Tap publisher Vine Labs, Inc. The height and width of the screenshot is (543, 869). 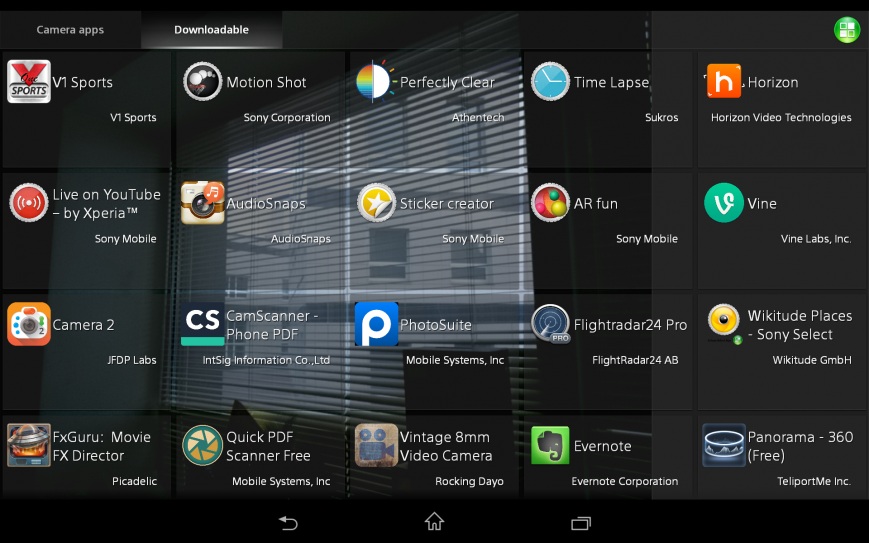816,239
